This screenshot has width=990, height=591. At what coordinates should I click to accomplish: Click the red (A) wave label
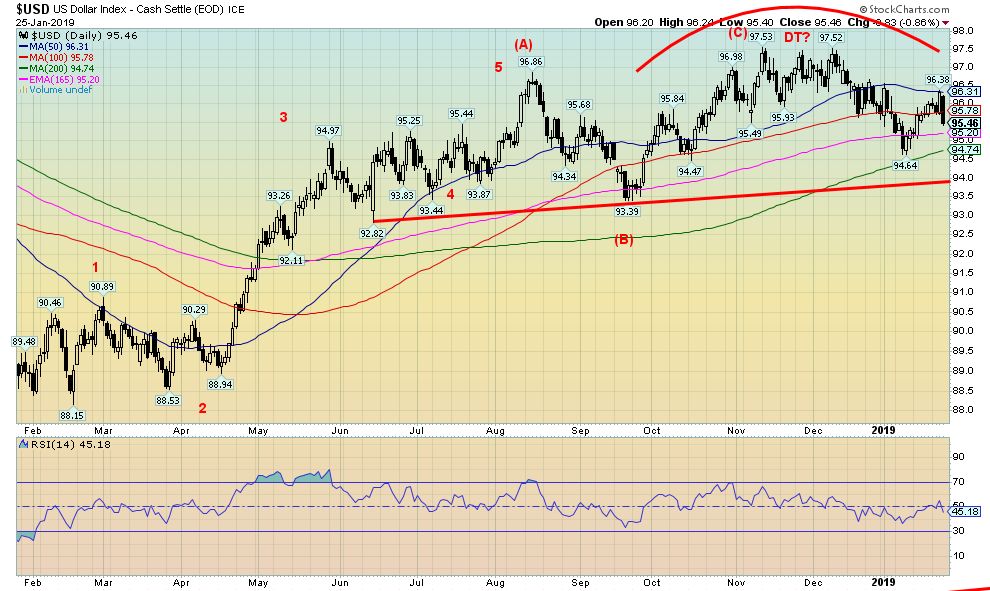tap(522, 44)
